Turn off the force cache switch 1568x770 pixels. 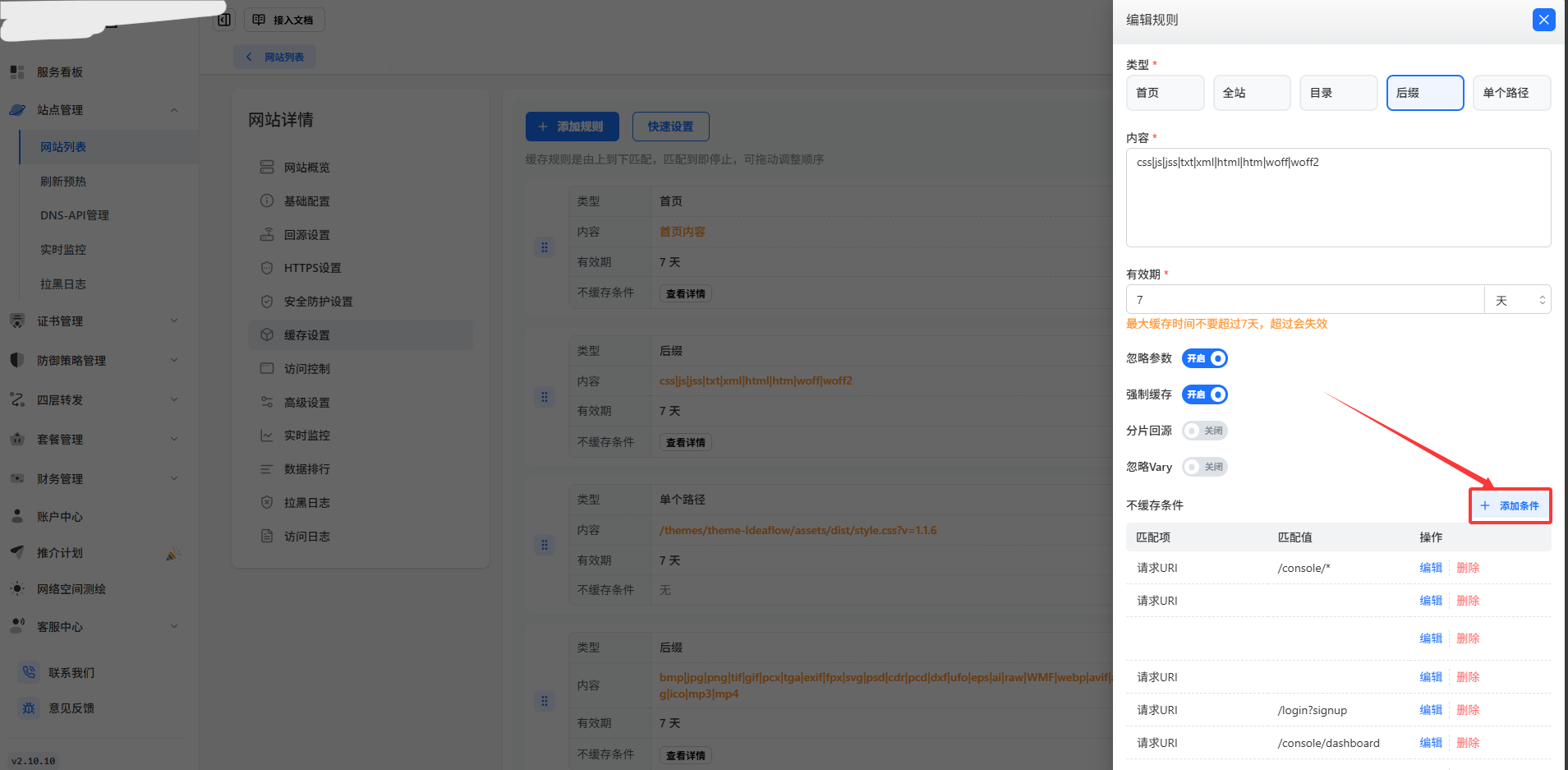pyautogui.click(x=1205, y=394)
